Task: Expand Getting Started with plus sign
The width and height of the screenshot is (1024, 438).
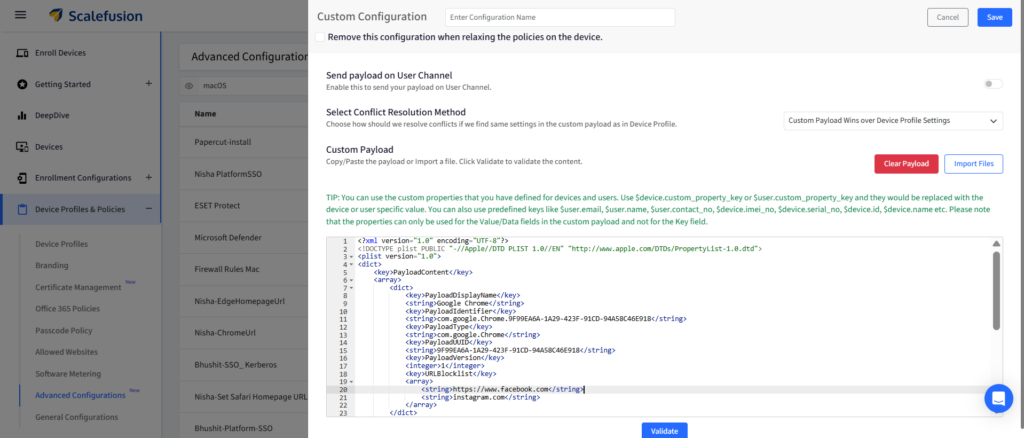Action: point(148,84)
